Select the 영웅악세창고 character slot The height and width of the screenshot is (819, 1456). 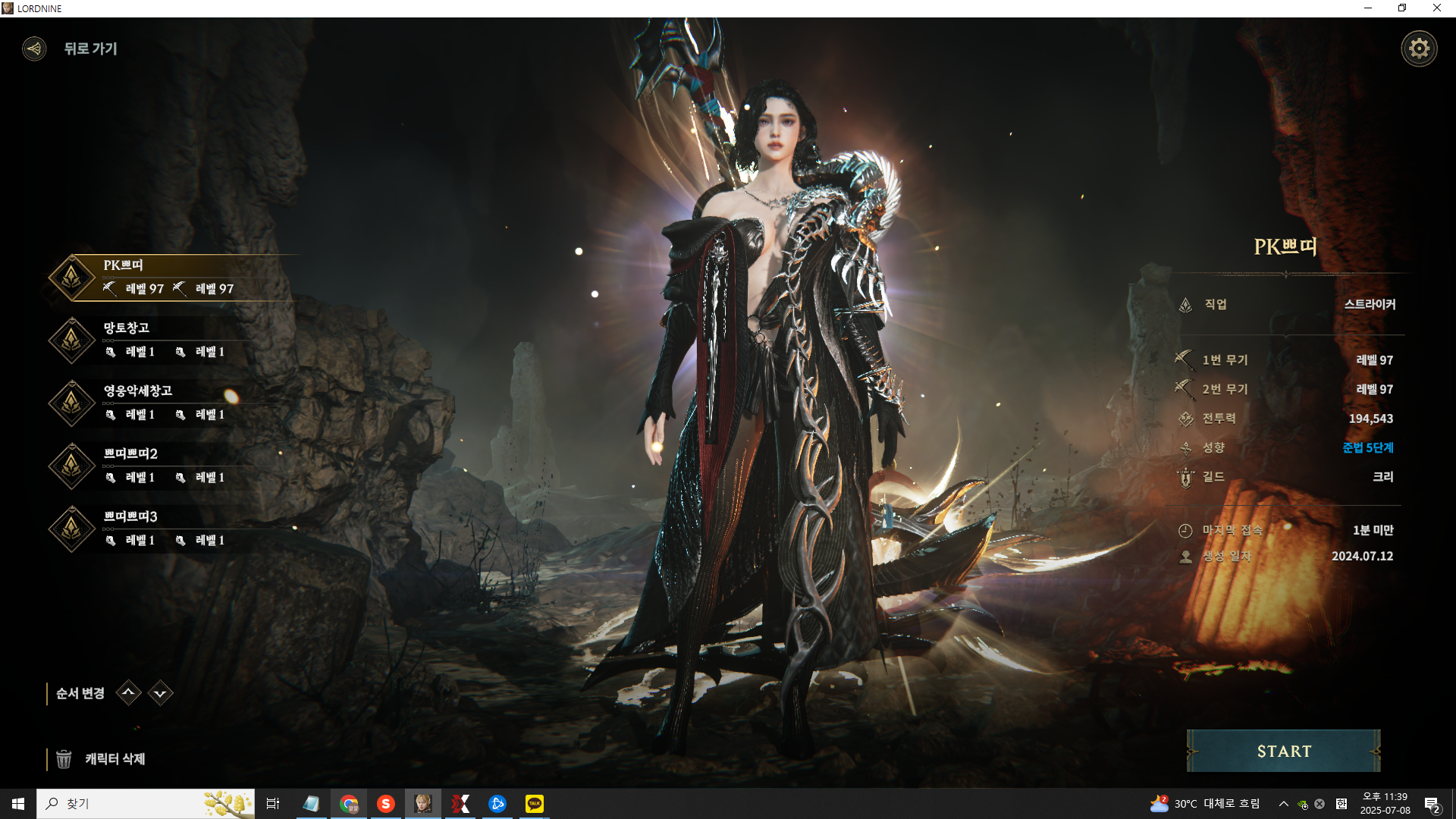(174, 403)
